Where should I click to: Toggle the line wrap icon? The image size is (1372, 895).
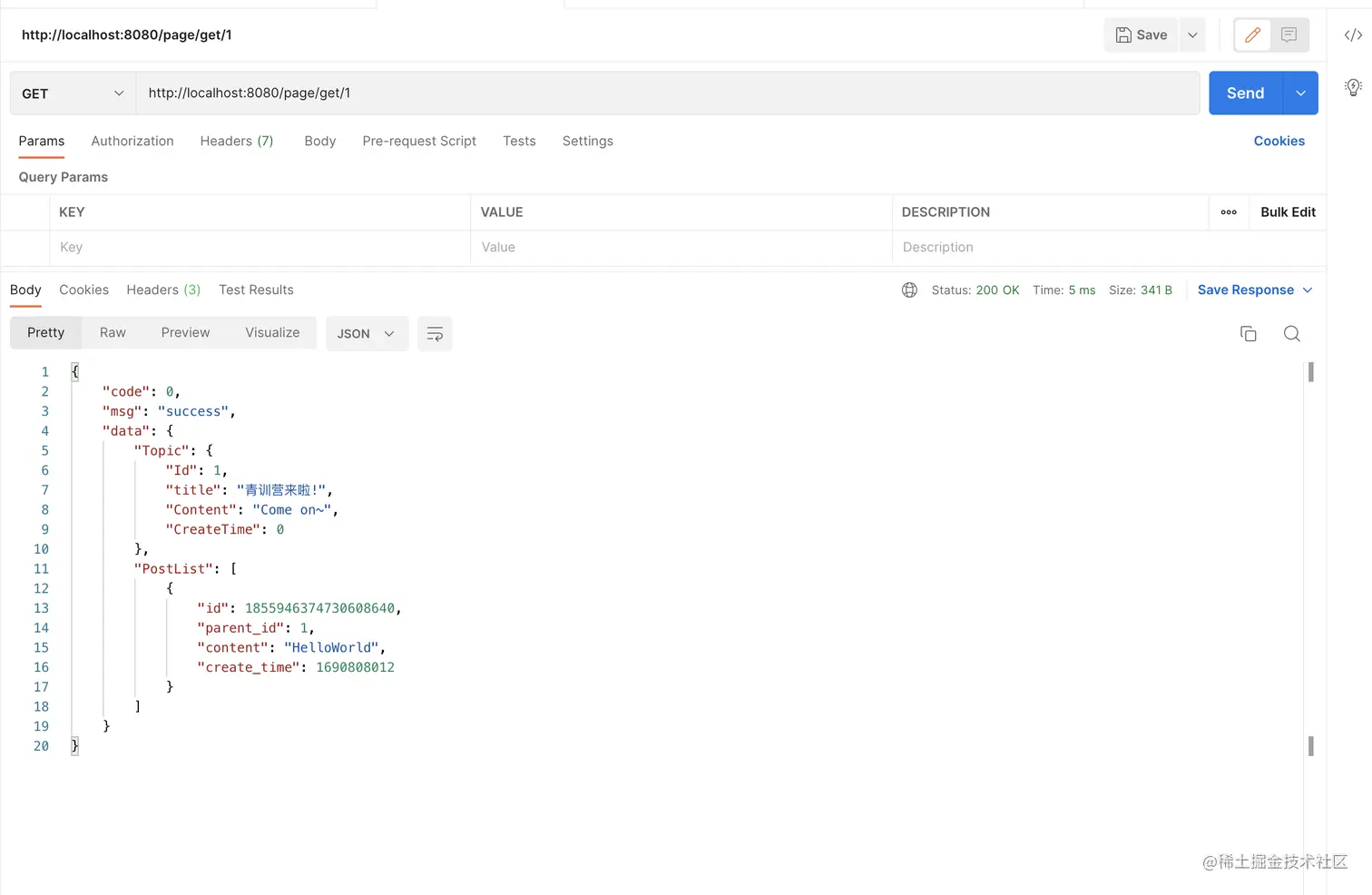click(x=435, y=334)
